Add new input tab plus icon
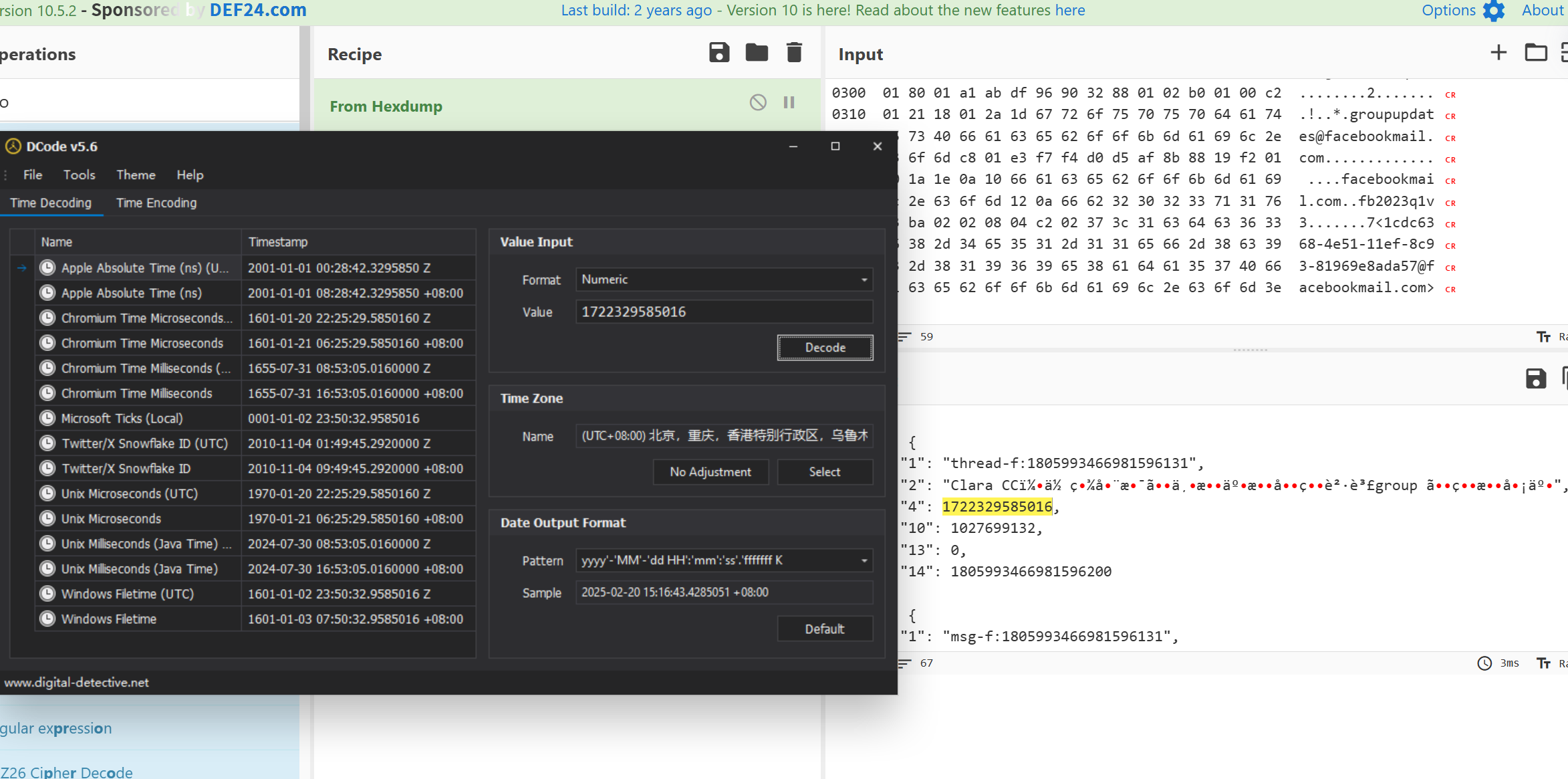 tap(1498, 53)
